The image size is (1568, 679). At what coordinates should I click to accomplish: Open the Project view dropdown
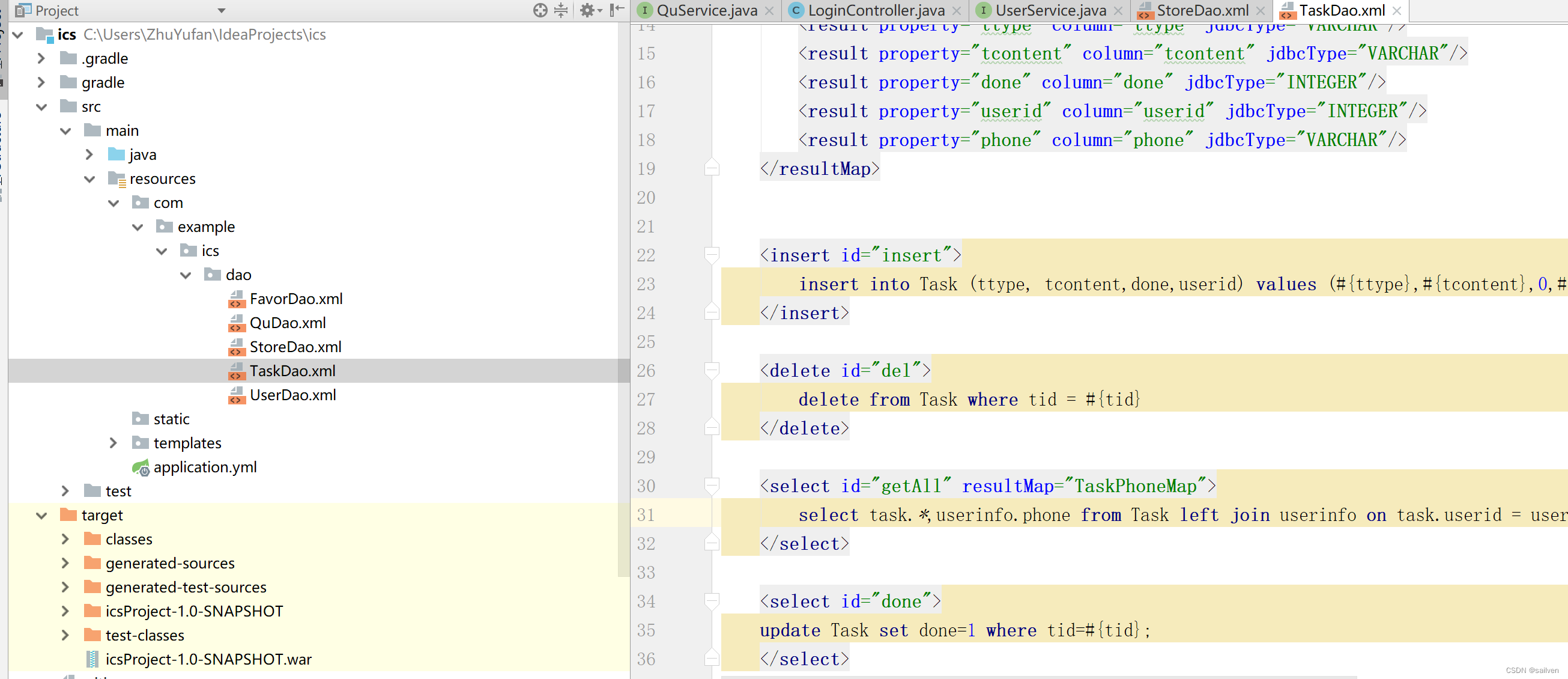pos(222,10)
